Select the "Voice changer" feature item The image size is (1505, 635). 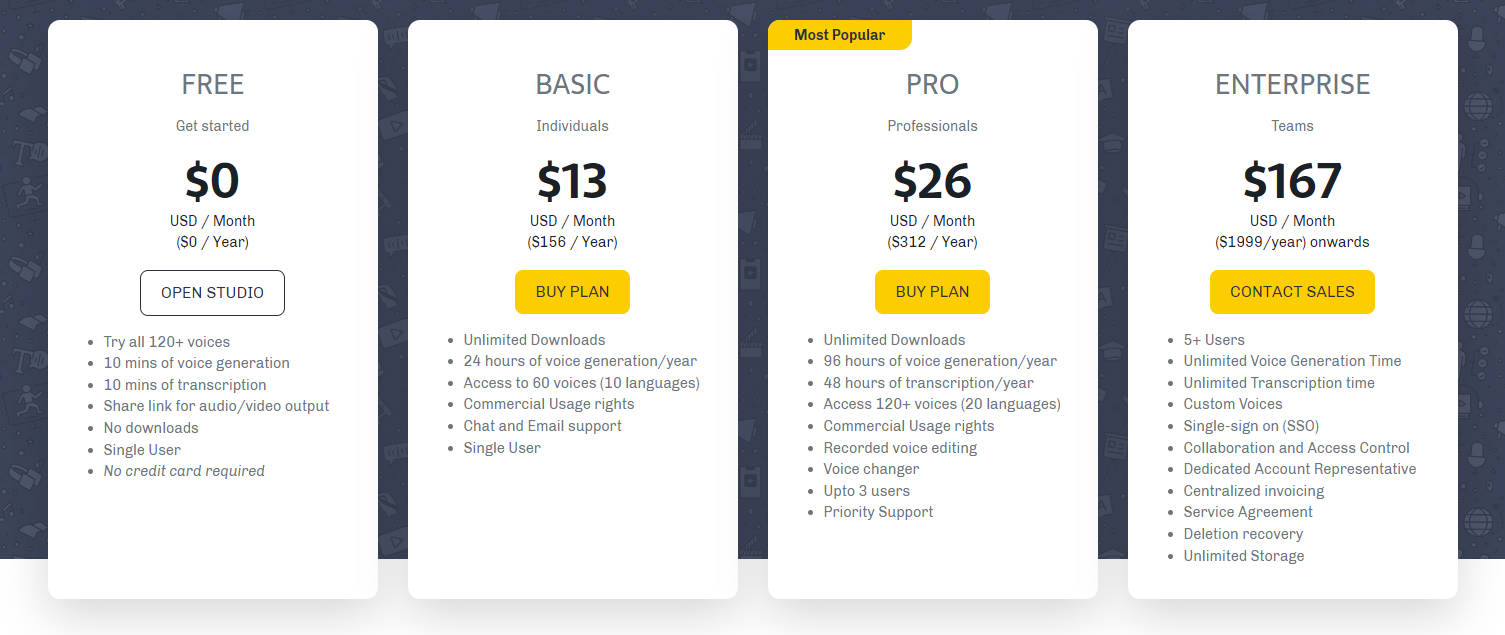pyautogui.click(x=871, y=469)
